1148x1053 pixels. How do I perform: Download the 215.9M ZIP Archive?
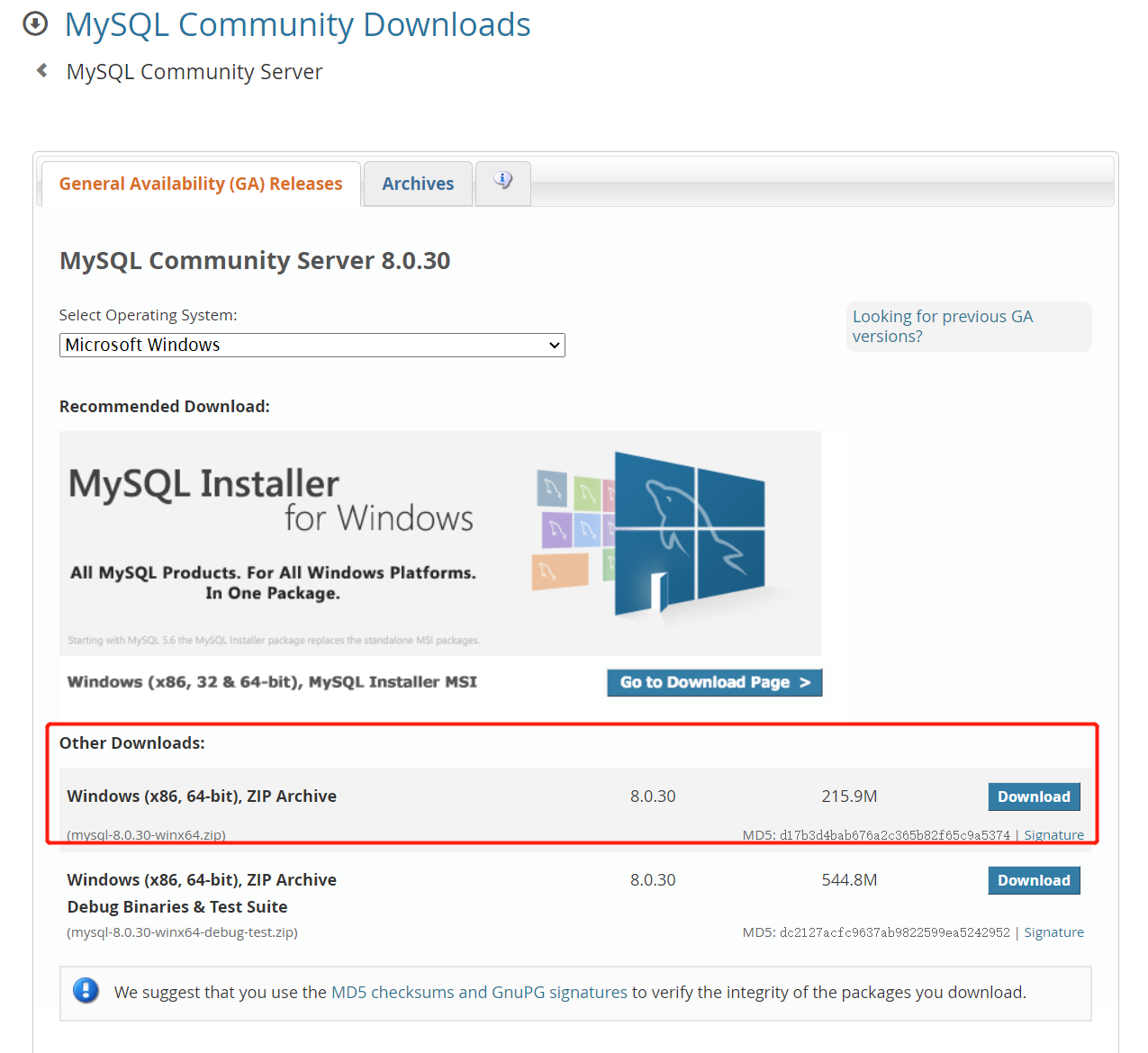click(1034, 796)
